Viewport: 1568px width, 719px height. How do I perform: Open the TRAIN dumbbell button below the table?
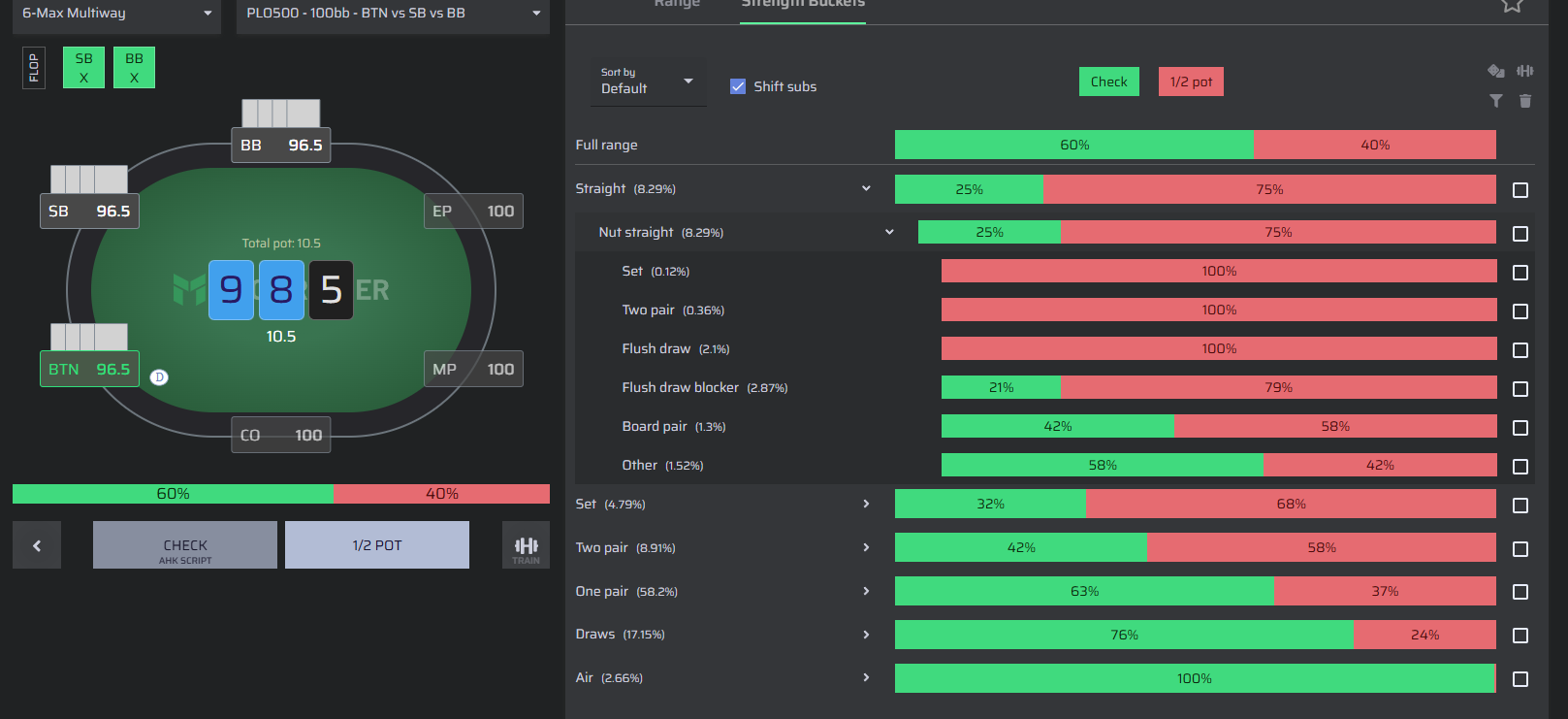pyautogui.click(x=526, y=545)
